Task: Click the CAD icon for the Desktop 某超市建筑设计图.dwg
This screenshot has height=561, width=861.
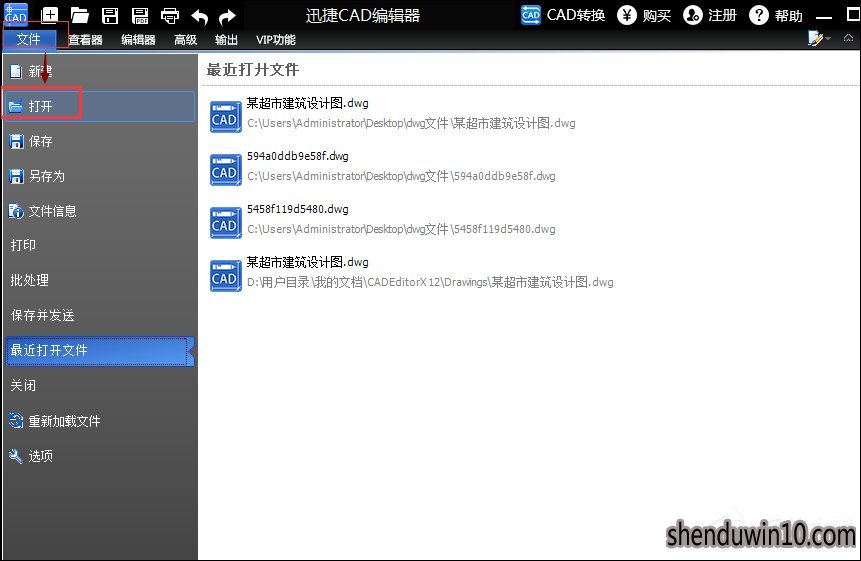Action: tap(226, 117)
